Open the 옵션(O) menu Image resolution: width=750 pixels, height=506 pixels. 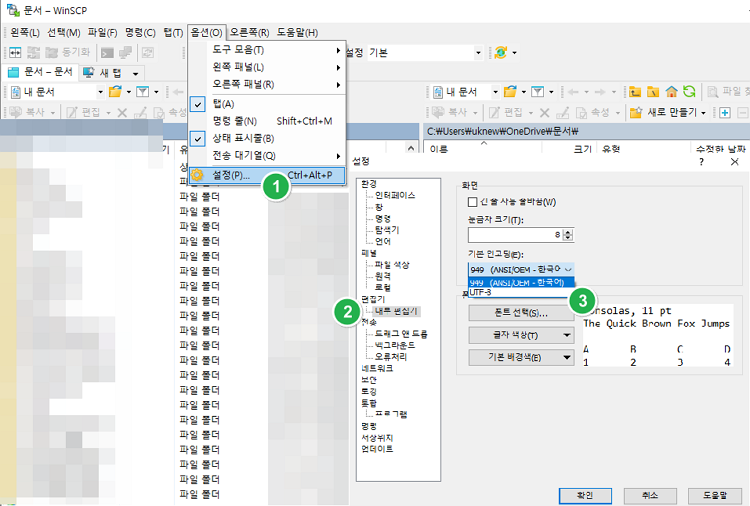click(206, 33)
